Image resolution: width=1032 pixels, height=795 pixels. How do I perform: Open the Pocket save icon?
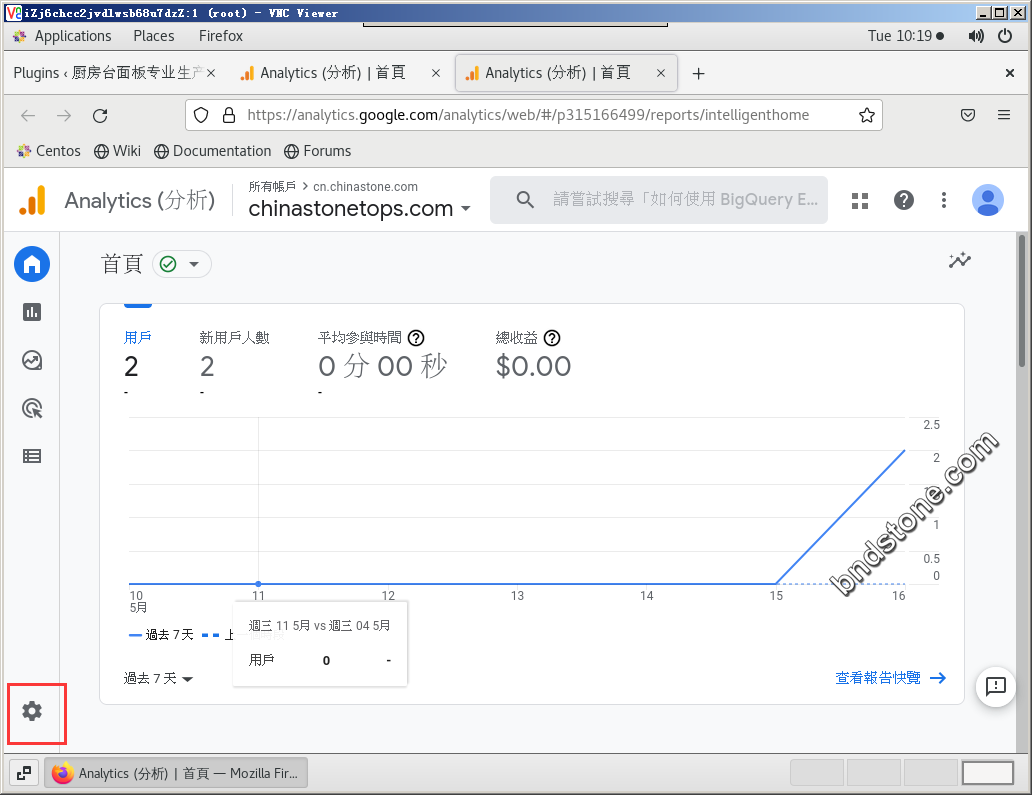tap(968, 115)
